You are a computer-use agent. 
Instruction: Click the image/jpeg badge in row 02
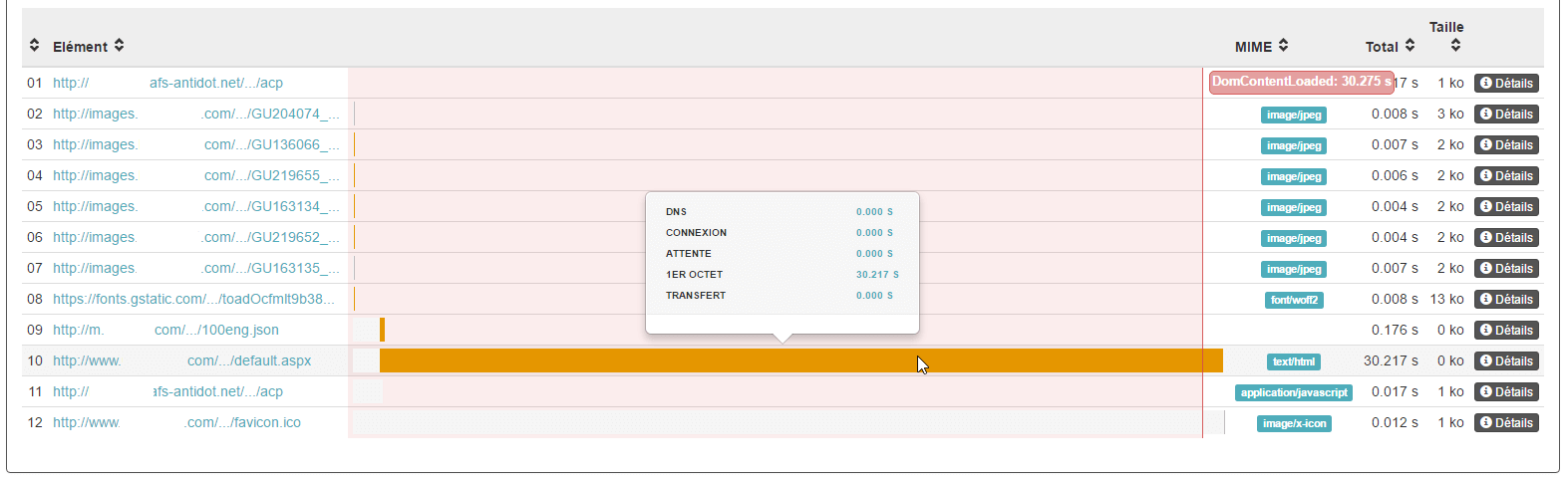click(x=1294, y=115)
